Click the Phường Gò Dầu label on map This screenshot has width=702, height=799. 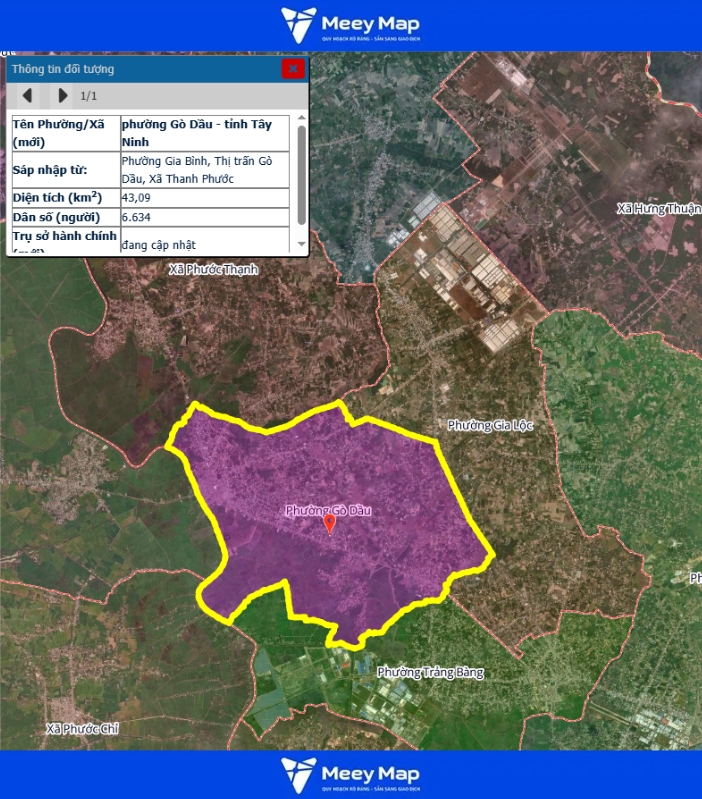(328, 510)
